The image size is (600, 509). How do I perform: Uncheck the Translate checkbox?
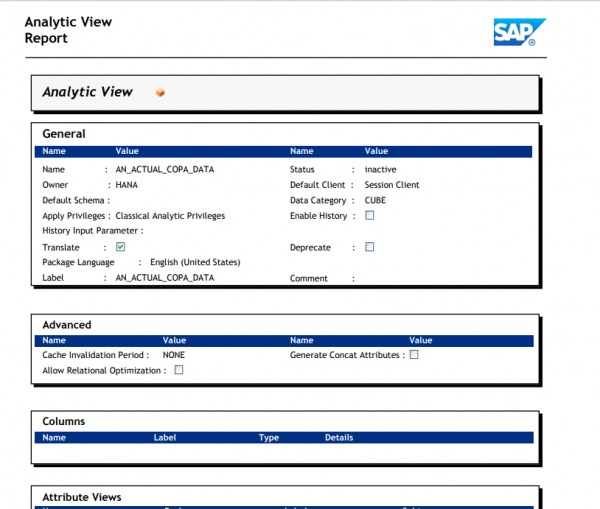(x=120, y=246)
